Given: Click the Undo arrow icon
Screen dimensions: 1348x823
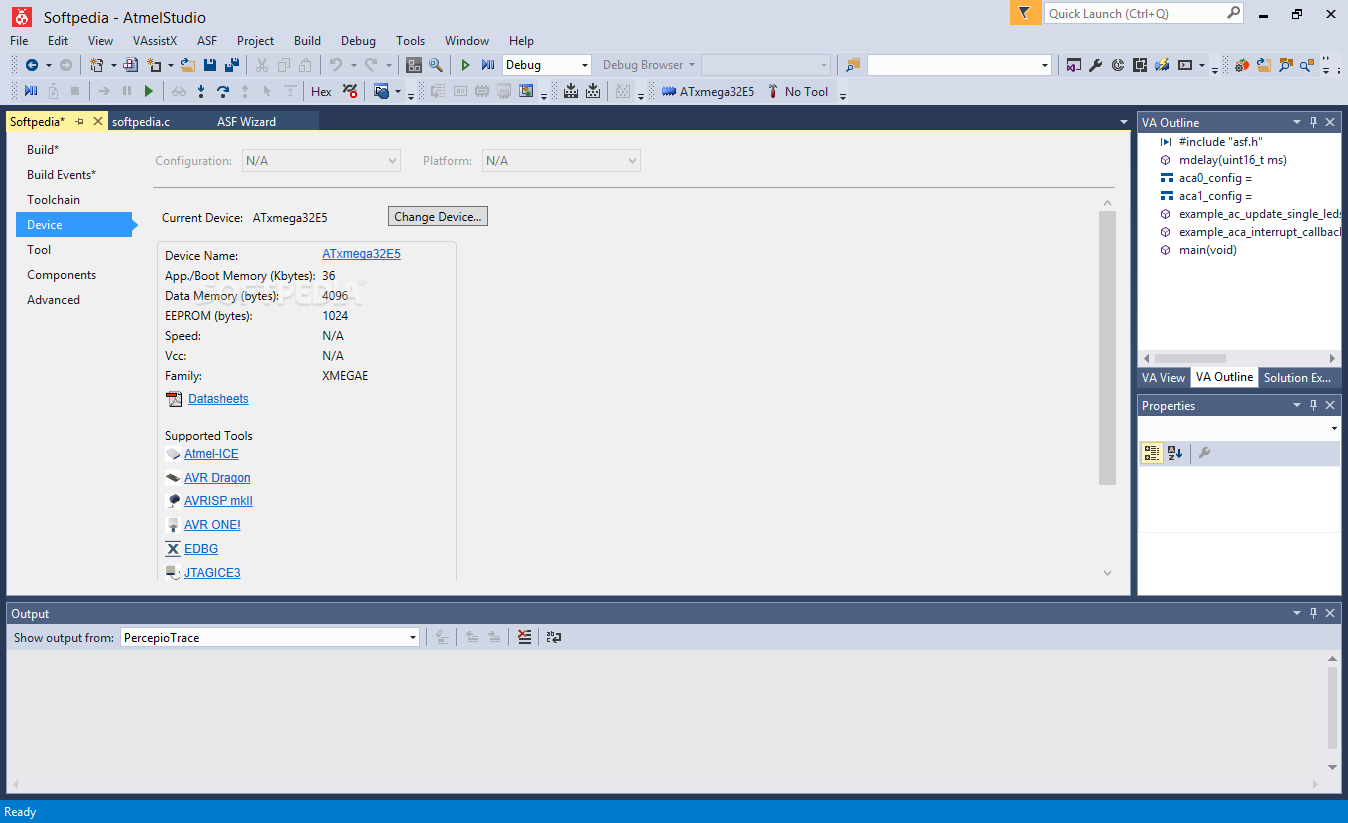Looking at the screenshot, I should [336, 65].
